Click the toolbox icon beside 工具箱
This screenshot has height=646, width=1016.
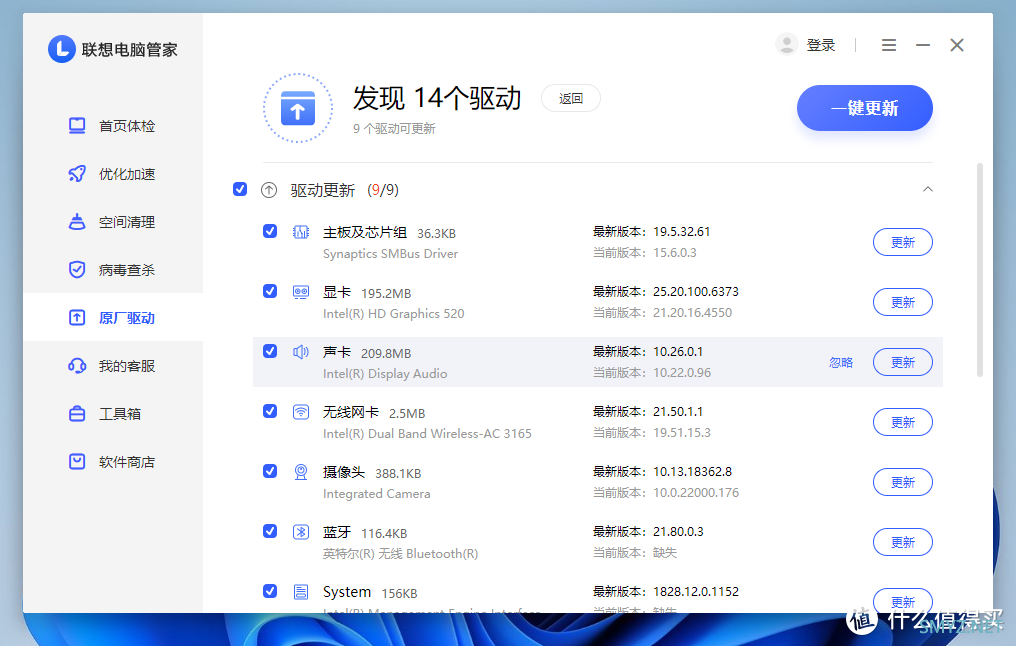[x=77, y=413]
